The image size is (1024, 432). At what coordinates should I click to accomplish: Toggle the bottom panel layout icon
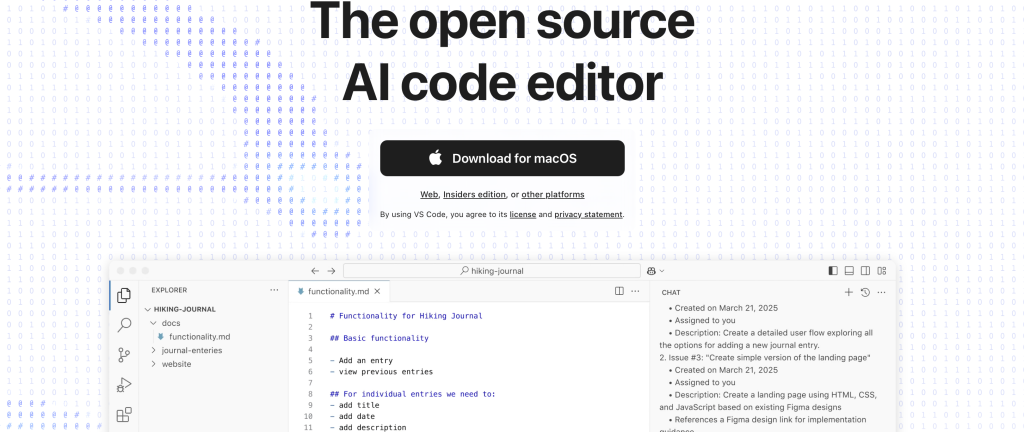849,271
